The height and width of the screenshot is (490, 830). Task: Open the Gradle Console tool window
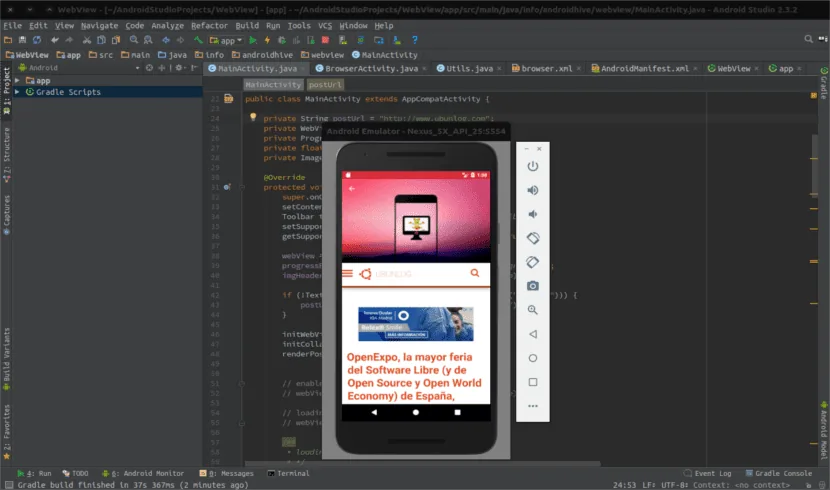click(x=779, y=474)
